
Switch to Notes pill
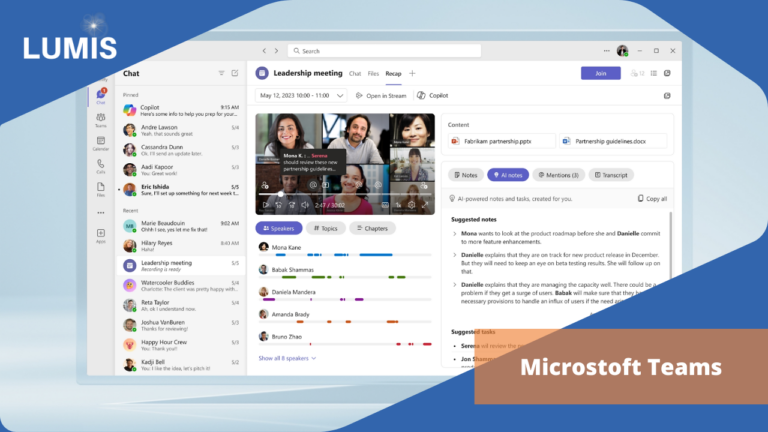[x=466, y=175]
